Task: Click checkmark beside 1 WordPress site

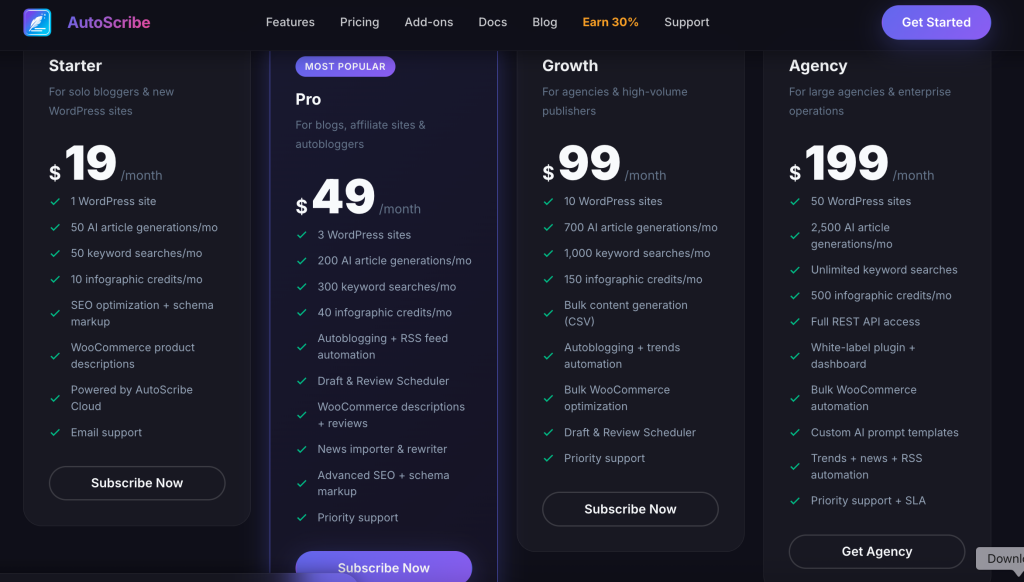Action: tap(55, 202)
